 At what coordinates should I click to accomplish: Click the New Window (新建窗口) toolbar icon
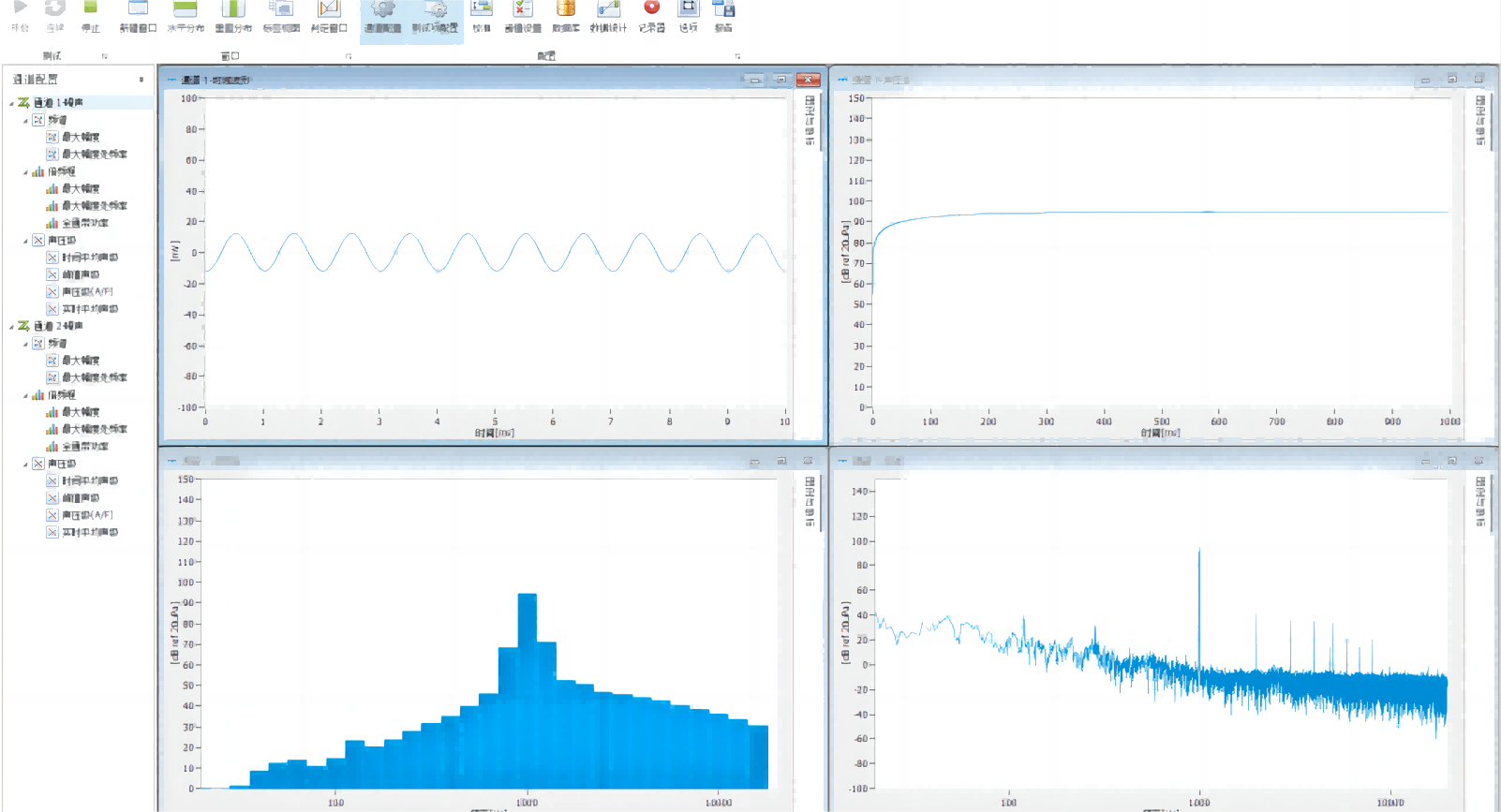[x=138, y=11]
